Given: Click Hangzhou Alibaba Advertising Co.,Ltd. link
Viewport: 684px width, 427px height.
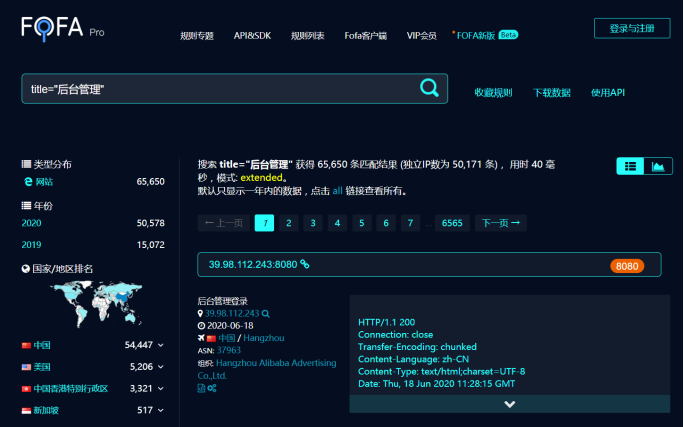Looking at the screenshot, I should click(267, 369).
